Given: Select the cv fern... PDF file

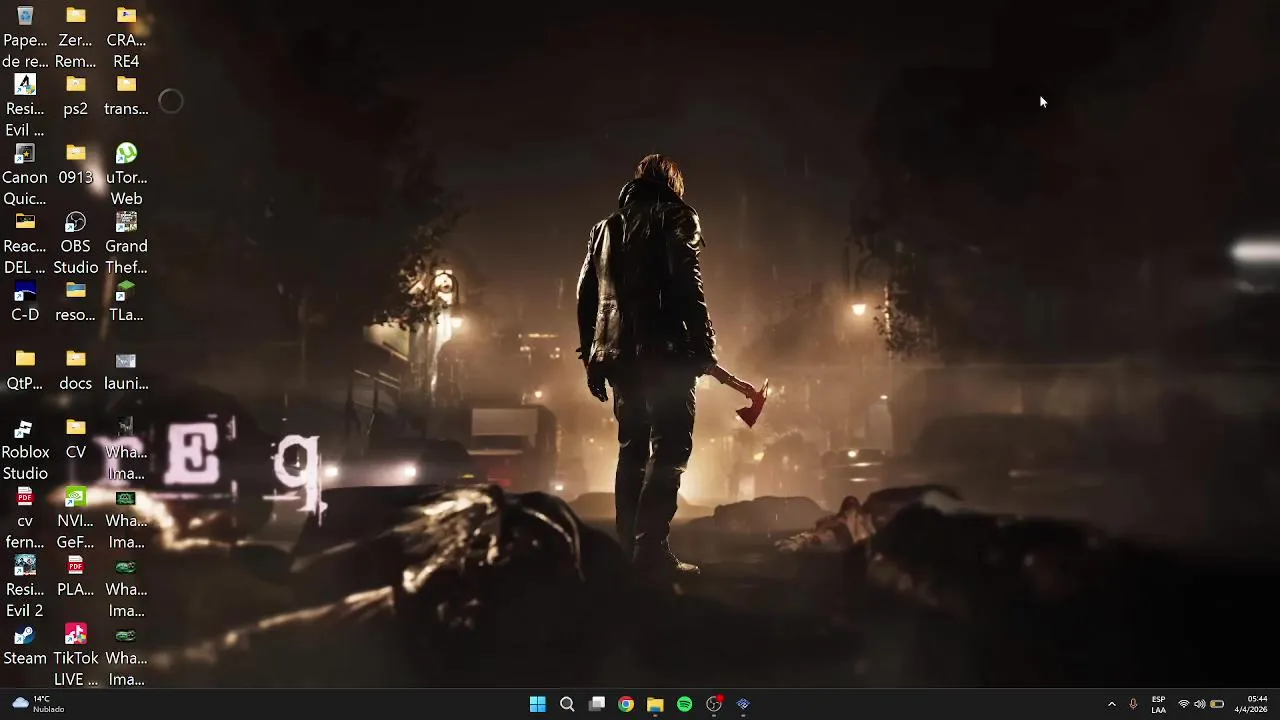Looking at the screenshot, I should [25, 519].
